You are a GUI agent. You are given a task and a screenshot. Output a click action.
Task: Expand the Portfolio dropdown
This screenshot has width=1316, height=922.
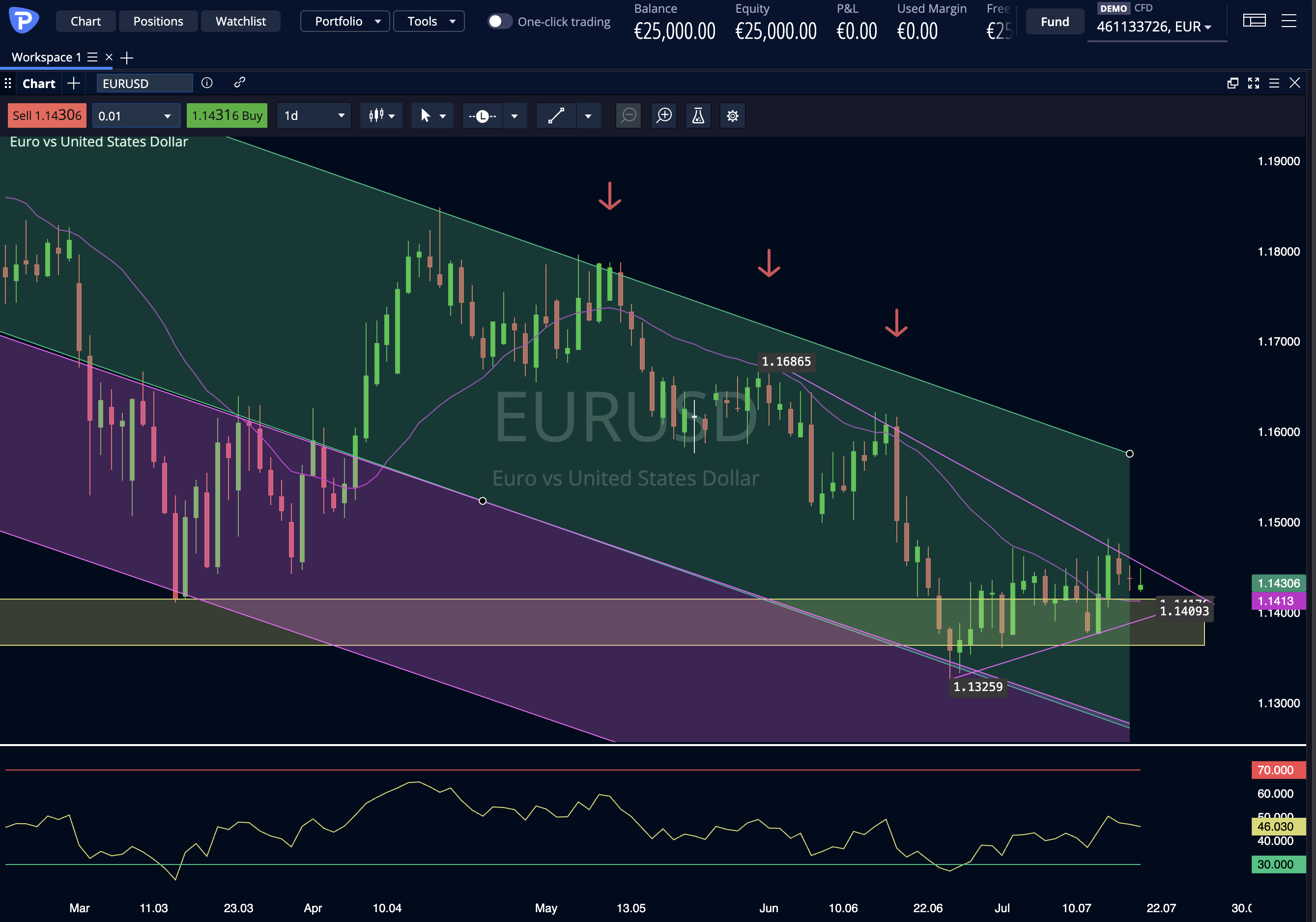[345, 21]
